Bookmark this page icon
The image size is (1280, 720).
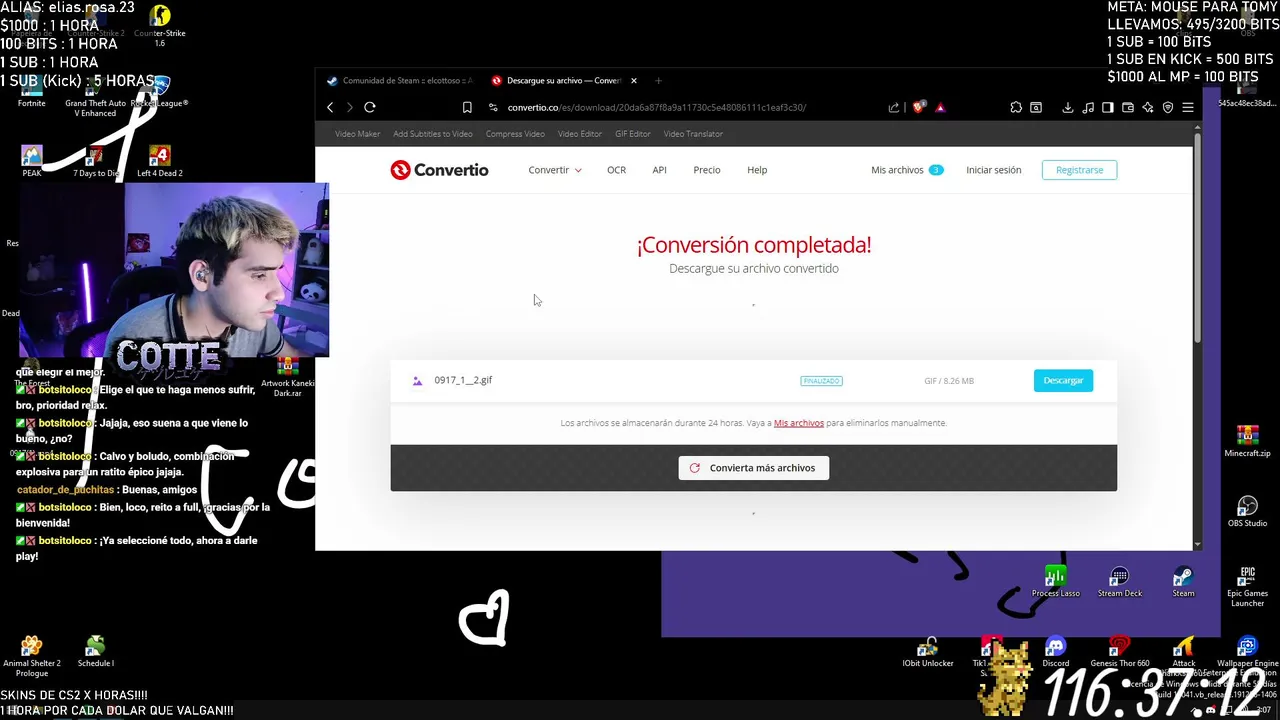tap(467, 107)
